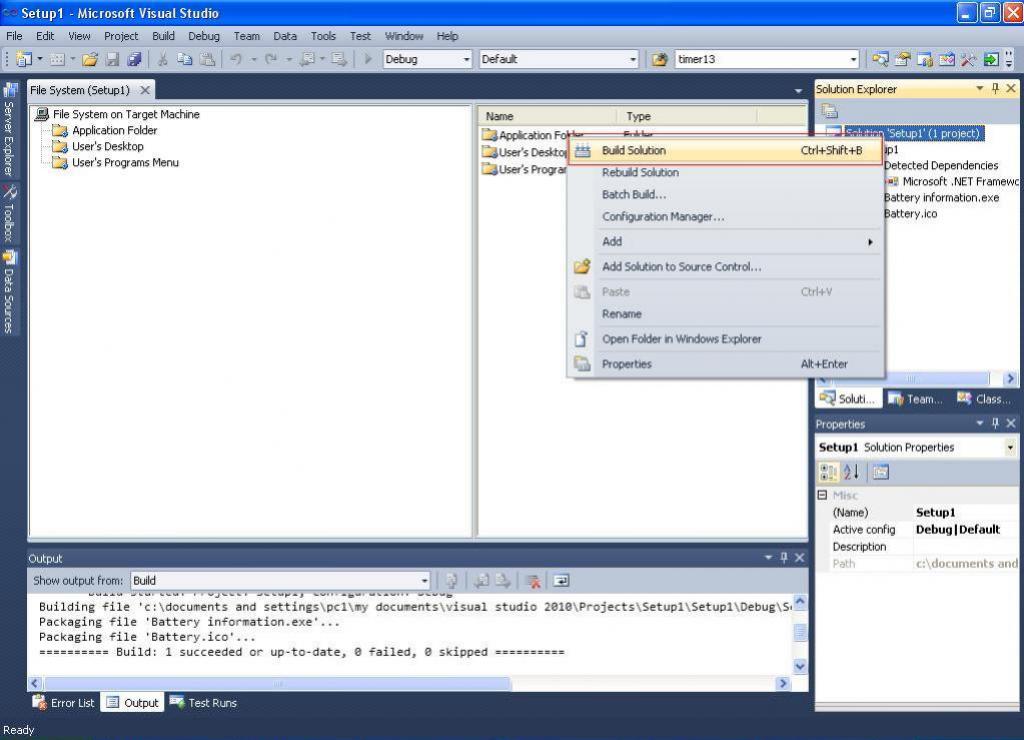
Task: Click Add Solution to Source Control...
Action: click(726, 267)
